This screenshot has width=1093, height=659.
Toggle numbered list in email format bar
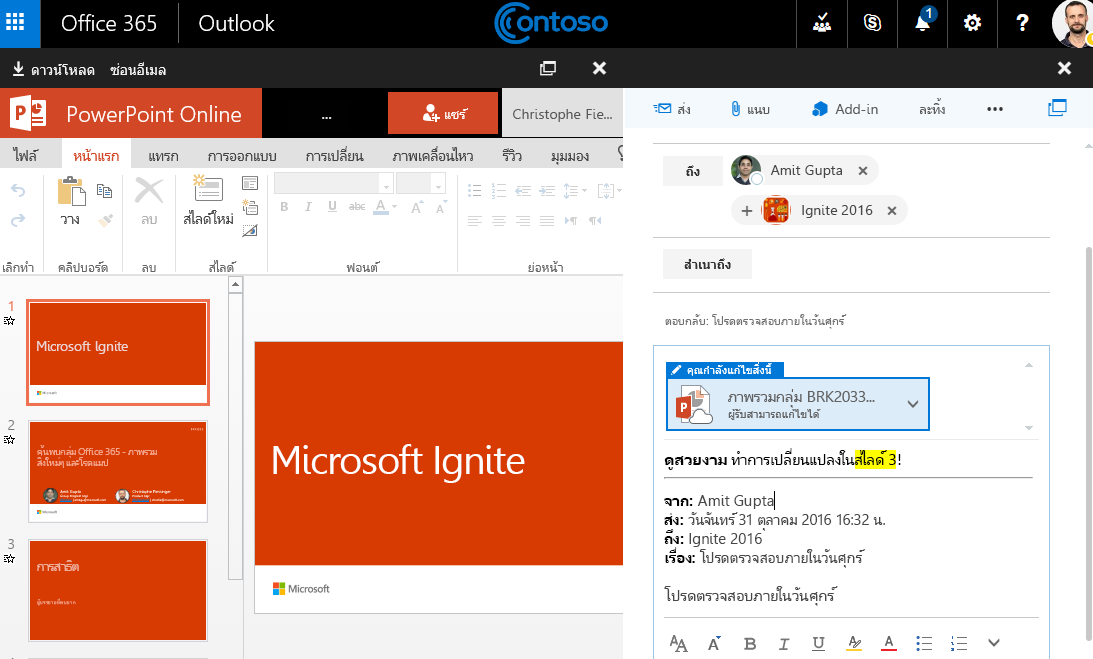coord(959,644)
